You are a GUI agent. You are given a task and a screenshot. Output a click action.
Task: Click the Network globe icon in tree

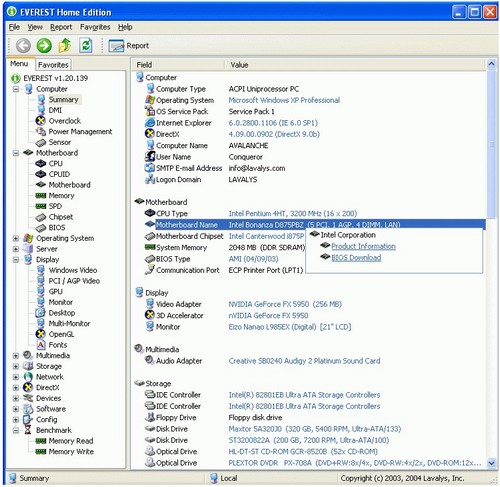28,377
